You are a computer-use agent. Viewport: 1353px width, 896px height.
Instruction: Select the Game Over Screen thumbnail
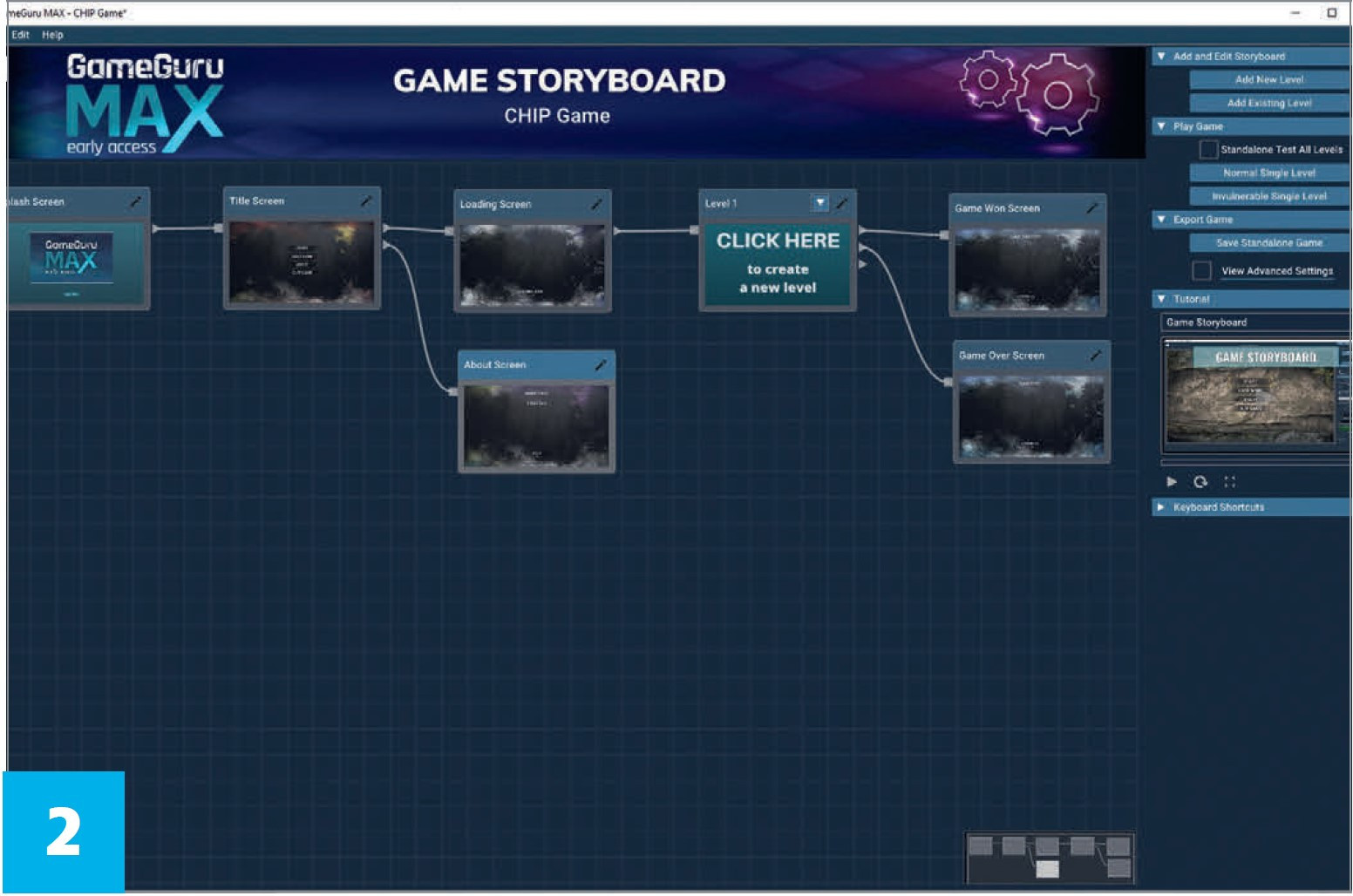pos(1031,416)
